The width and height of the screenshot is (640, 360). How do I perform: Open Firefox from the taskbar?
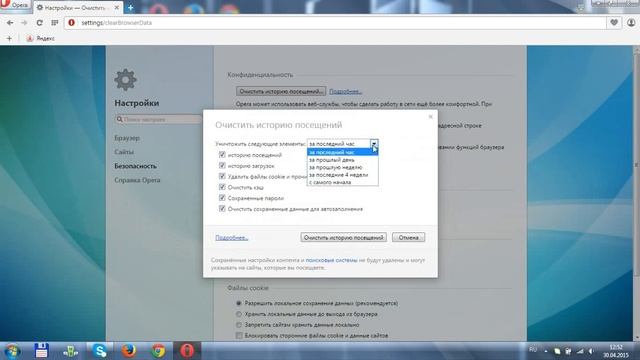tap(129, 351)
